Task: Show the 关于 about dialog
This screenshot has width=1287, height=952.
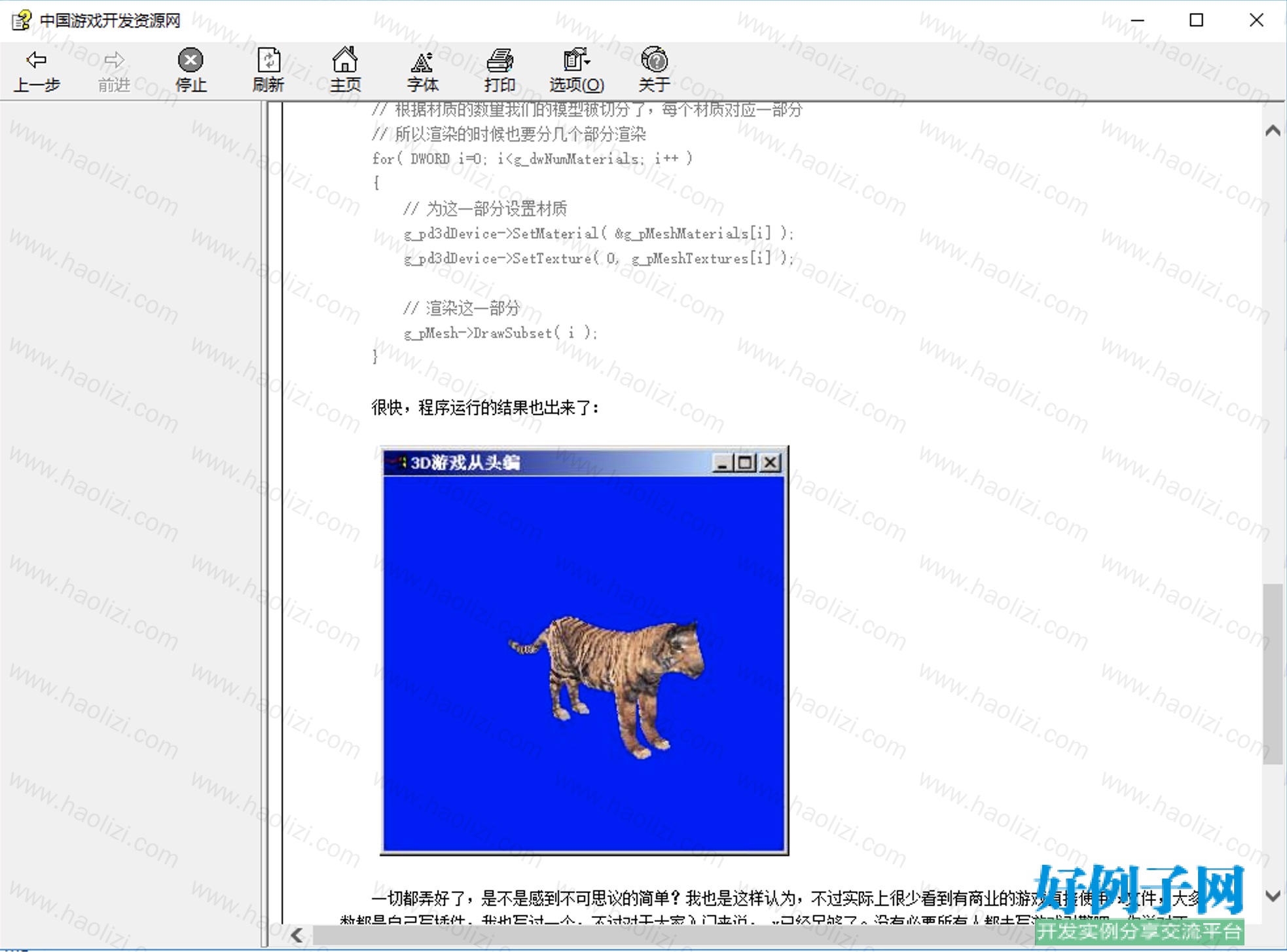Action: click(x=654, y=71)
